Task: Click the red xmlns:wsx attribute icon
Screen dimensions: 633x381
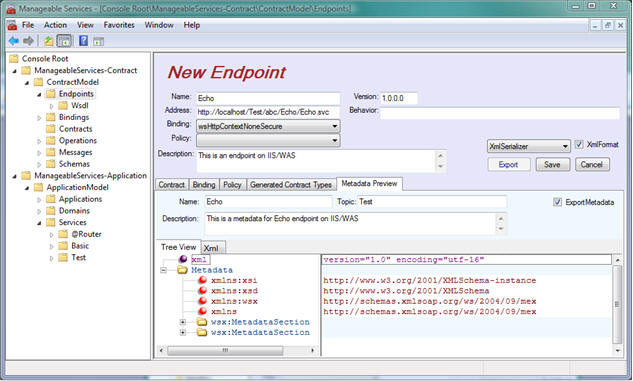Action: pos(203,301)
